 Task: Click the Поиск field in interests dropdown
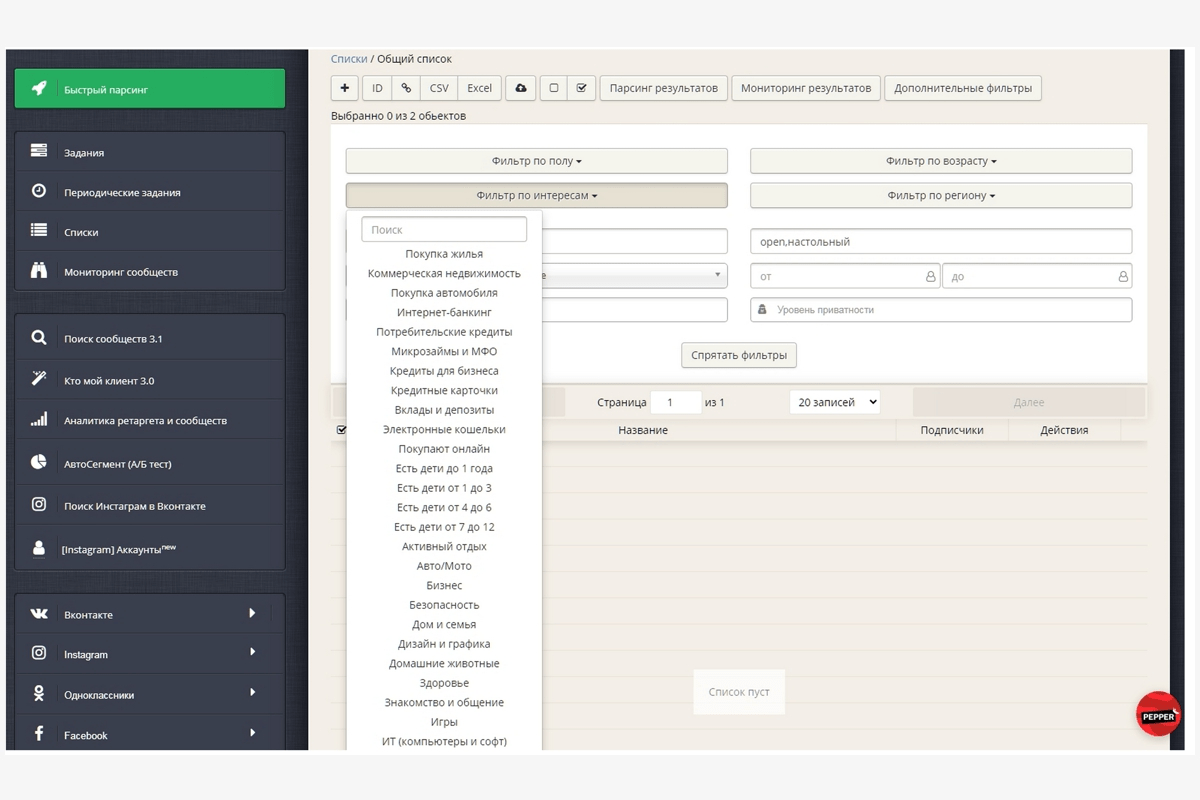444,230
